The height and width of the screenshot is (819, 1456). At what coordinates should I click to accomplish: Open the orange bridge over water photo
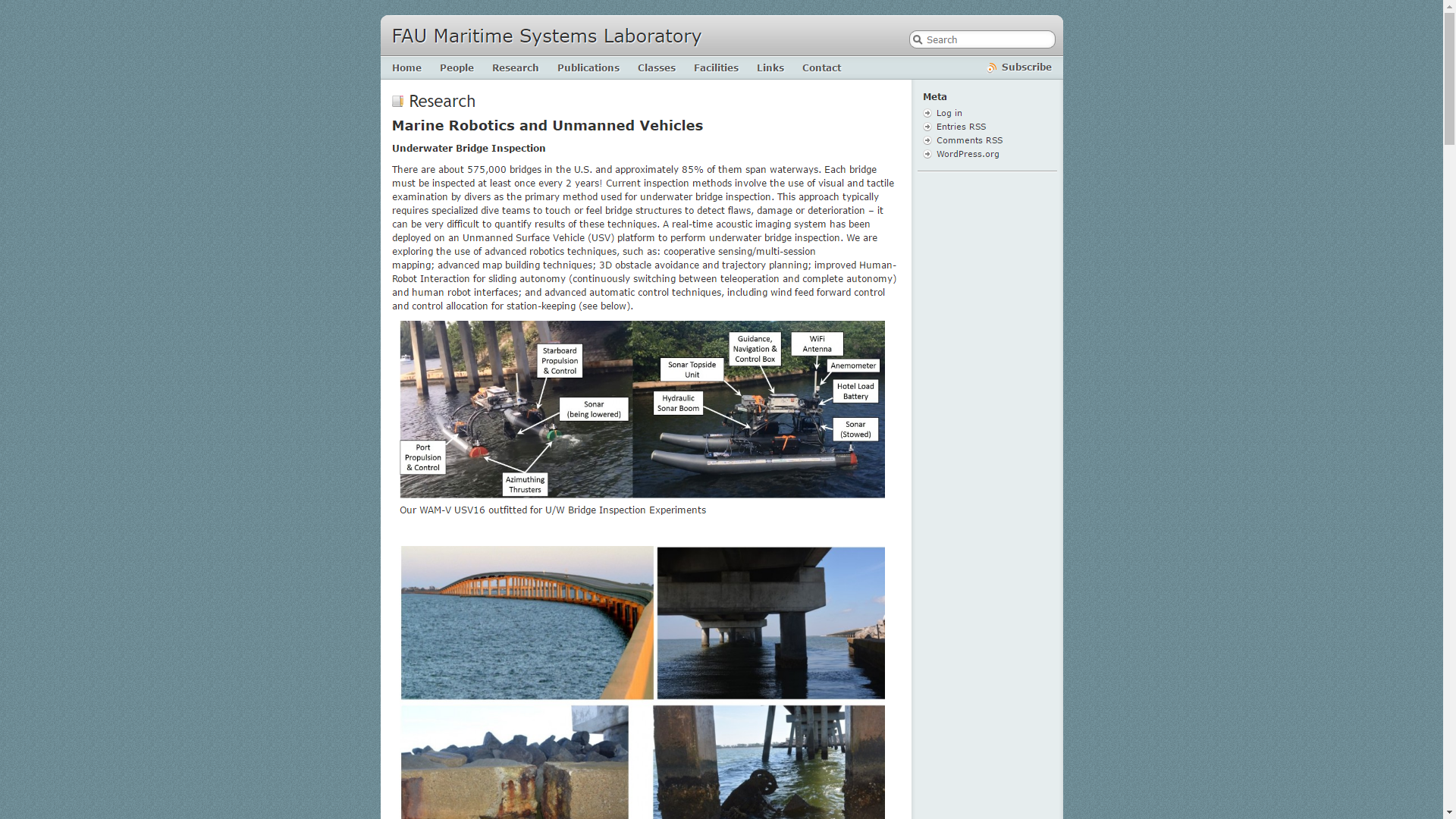point(527,622)
